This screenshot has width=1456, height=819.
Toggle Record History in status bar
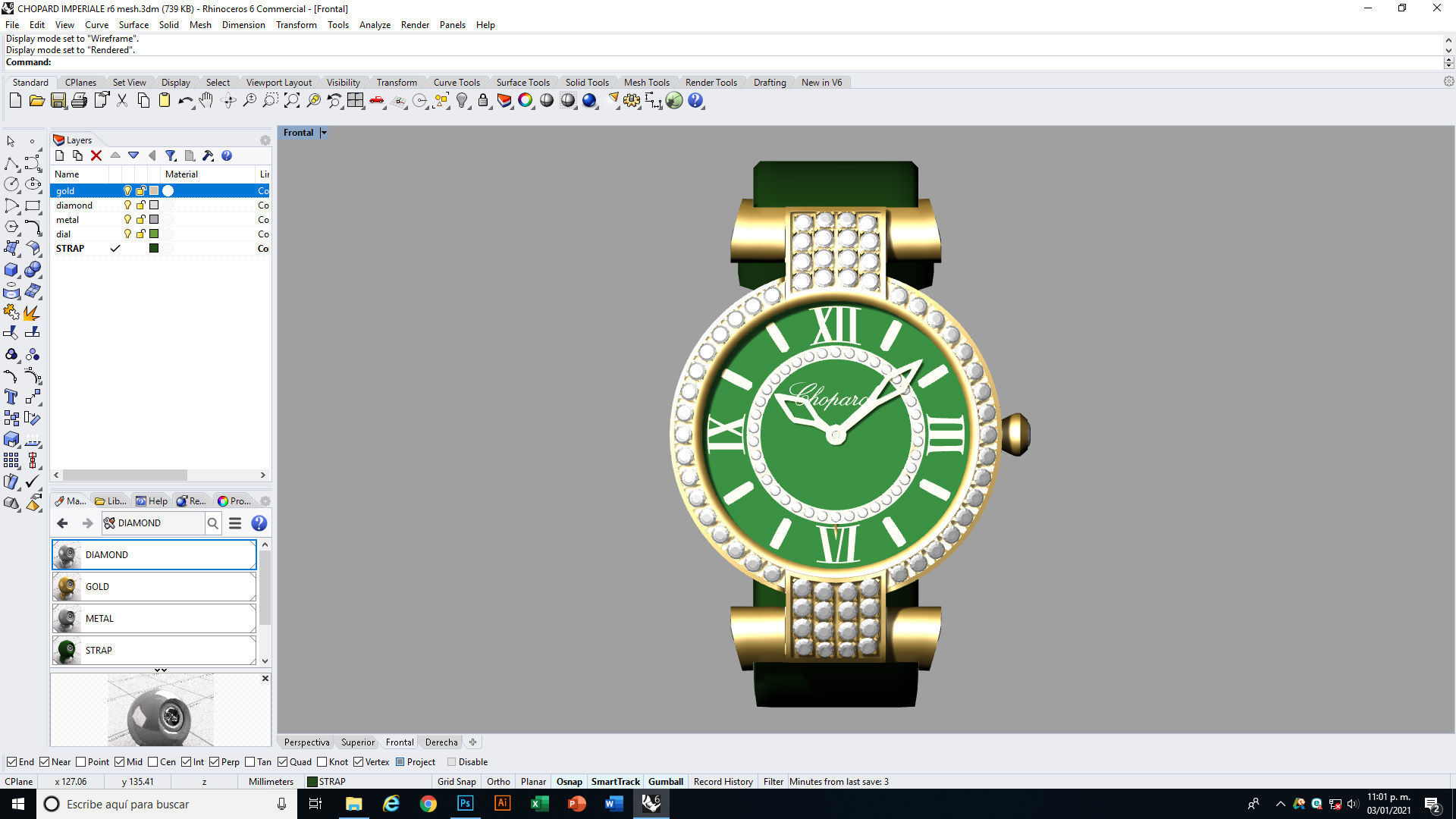click(x=723, y=782)
